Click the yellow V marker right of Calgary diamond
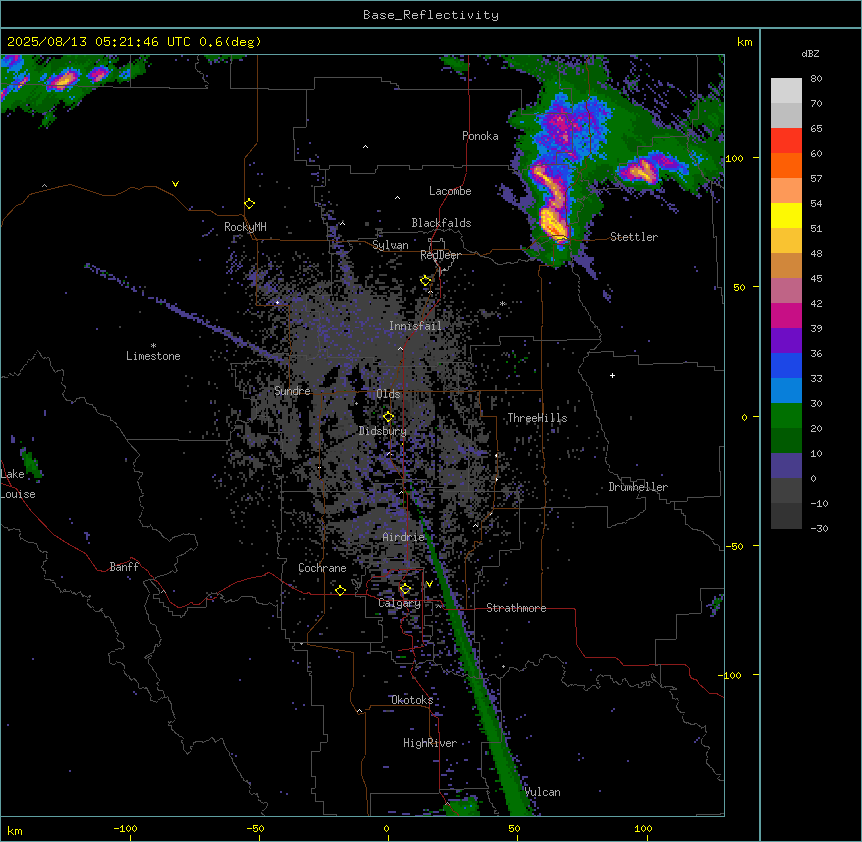862x842 pixels. [x=429, y=584]
